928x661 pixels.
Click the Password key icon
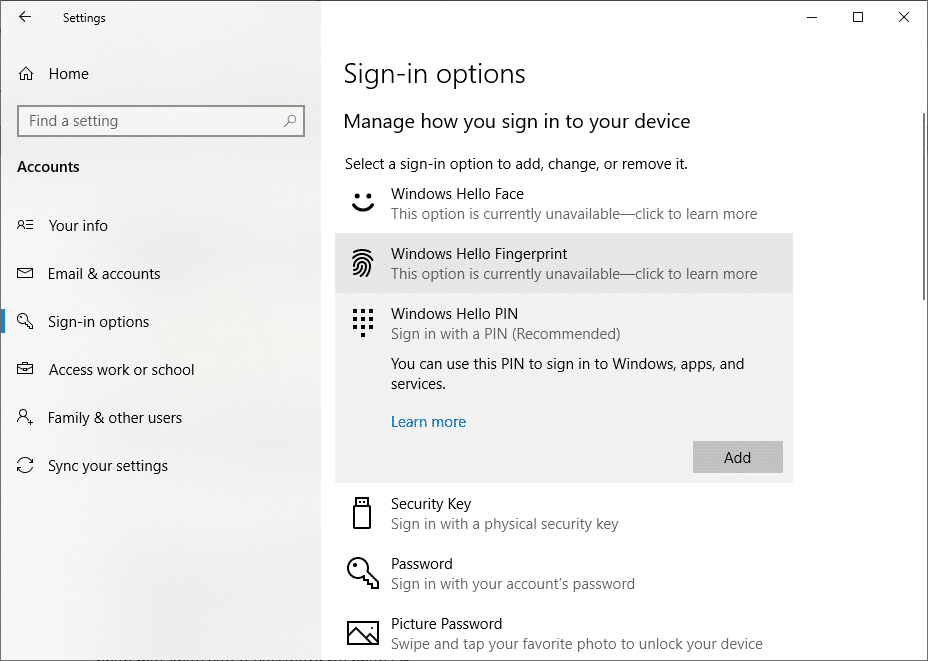pos(362,573)
